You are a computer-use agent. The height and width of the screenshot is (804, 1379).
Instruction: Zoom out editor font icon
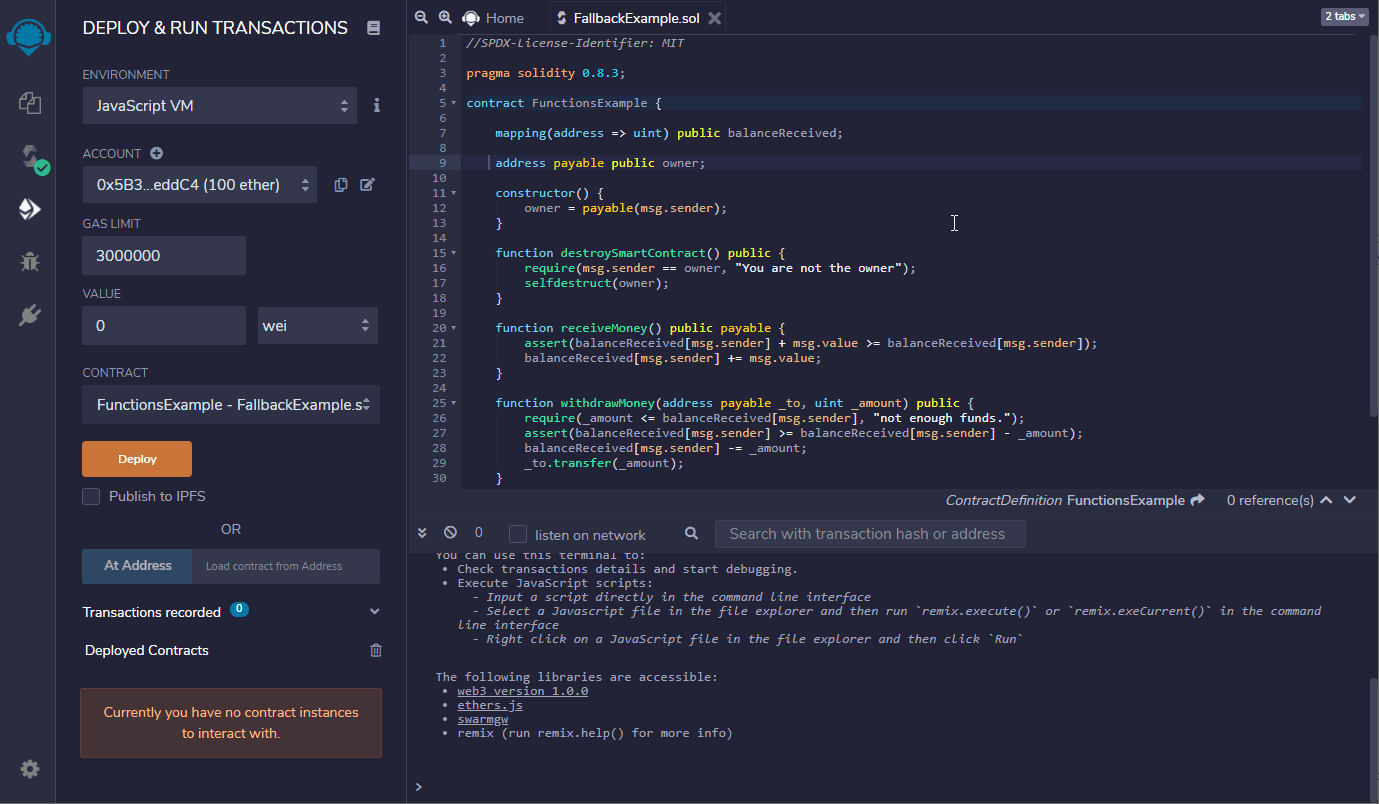click(421, 17)
